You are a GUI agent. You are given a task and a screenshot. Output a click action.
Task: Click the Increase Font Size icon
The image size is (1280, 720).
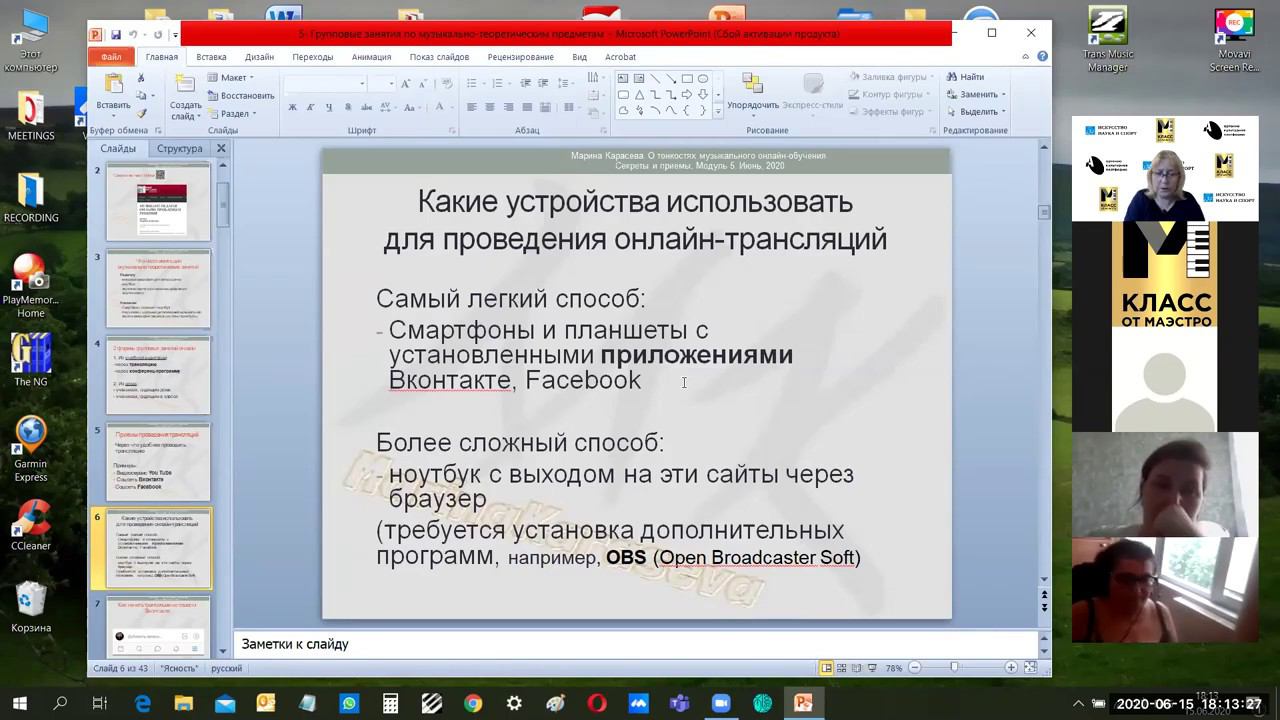pos(408,84)
